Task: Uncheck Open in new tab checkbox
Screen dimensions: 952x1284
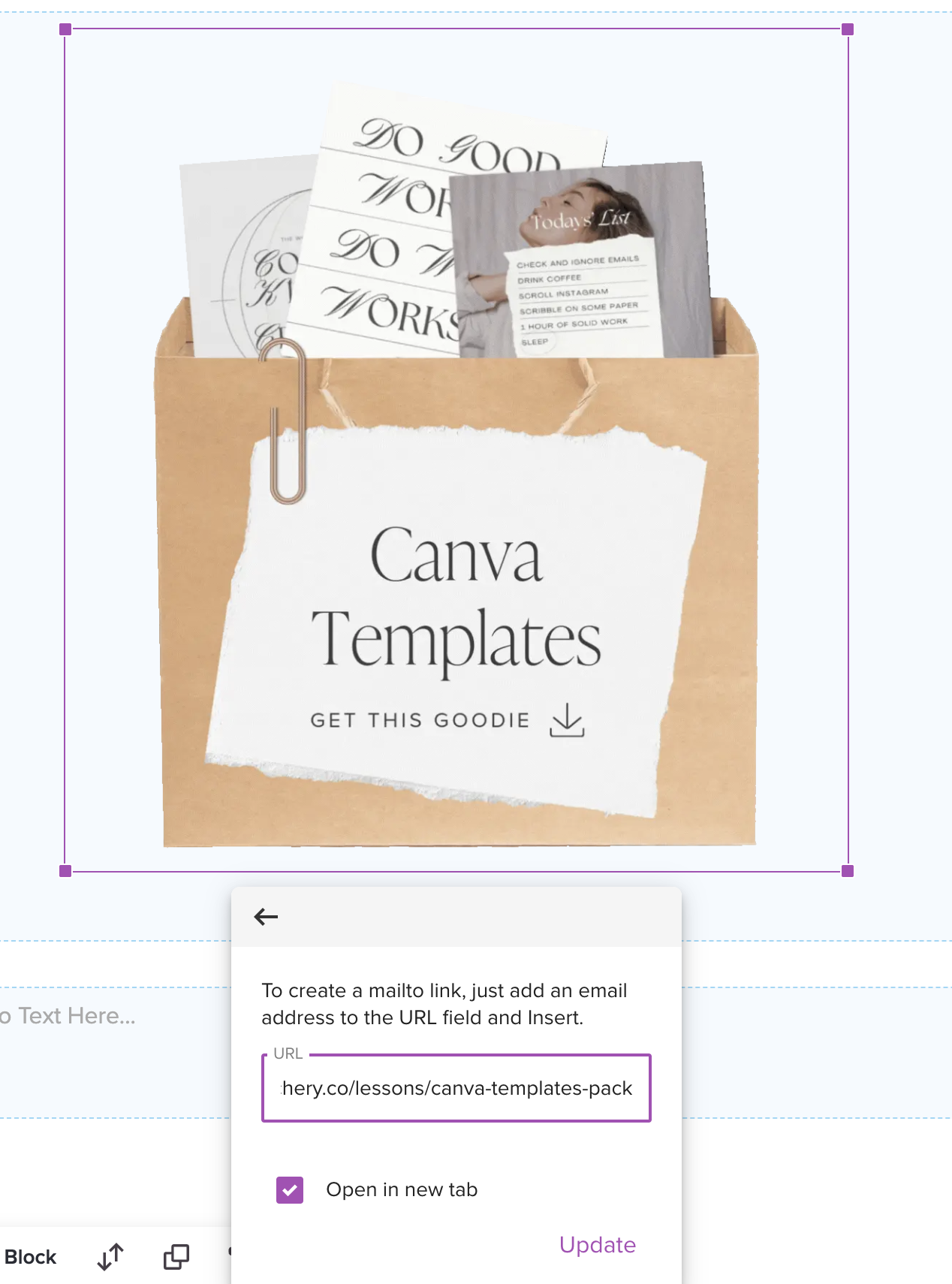Action: tap(290, 1190)
